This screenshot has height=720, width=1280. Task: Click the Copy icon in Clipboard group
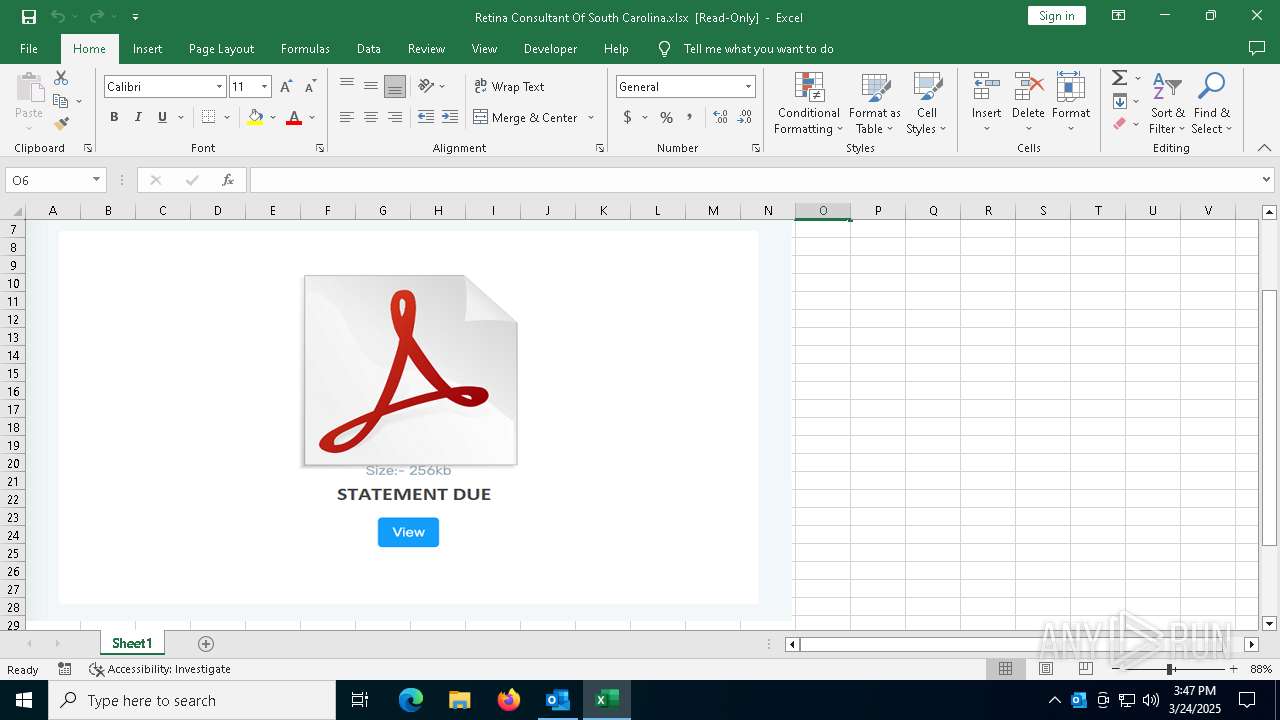61,101
